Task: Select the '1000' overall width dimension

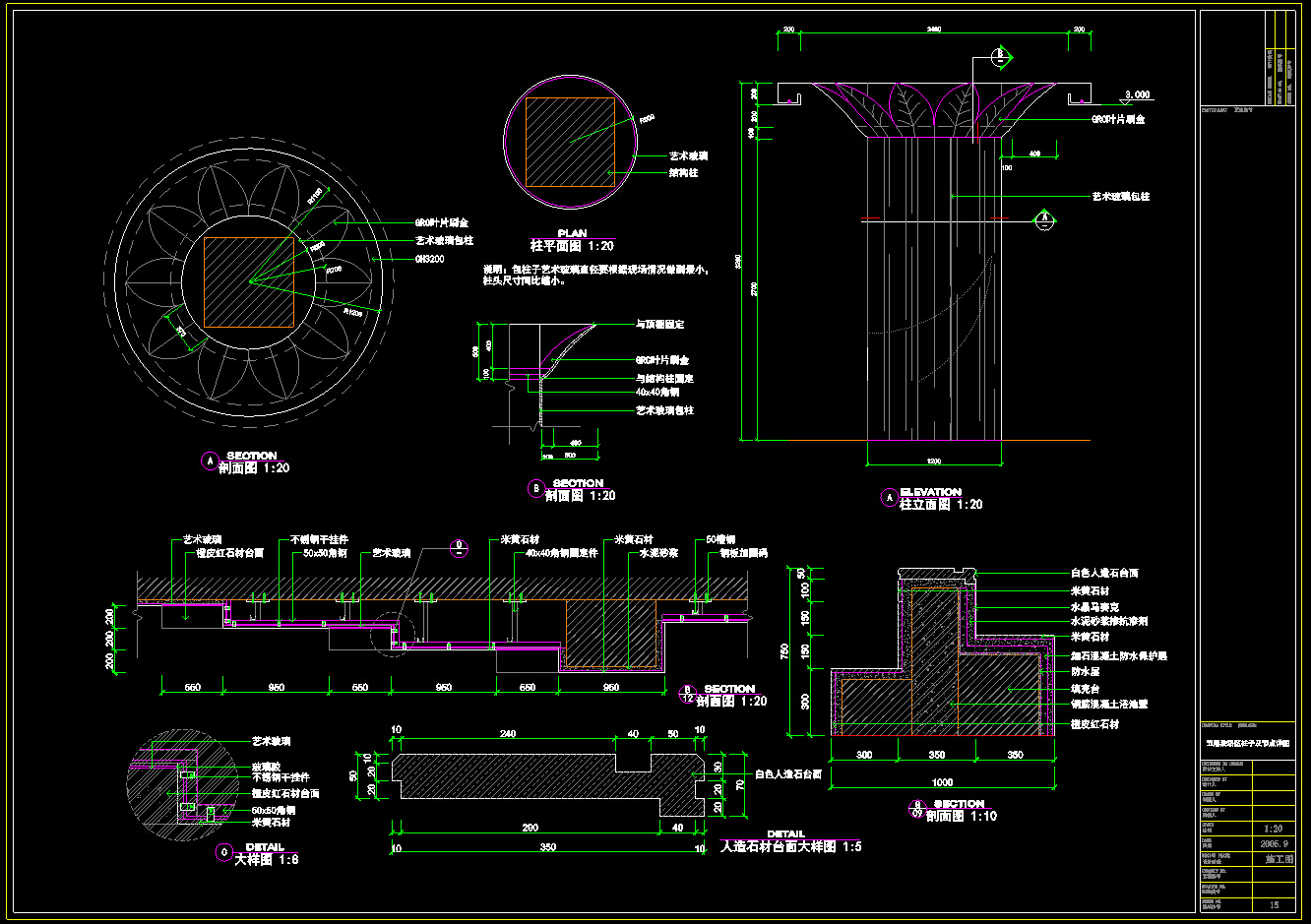Action: (942, 782)
